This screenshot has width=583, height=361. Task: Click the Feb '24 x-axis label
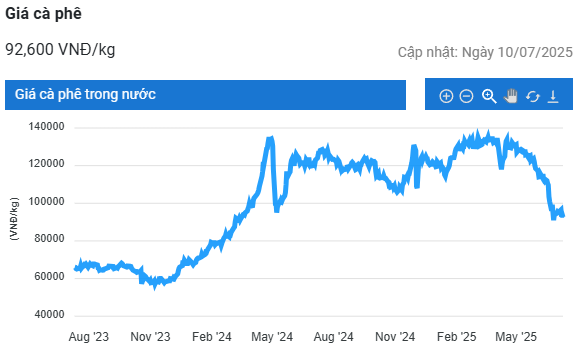pos(212,336)
